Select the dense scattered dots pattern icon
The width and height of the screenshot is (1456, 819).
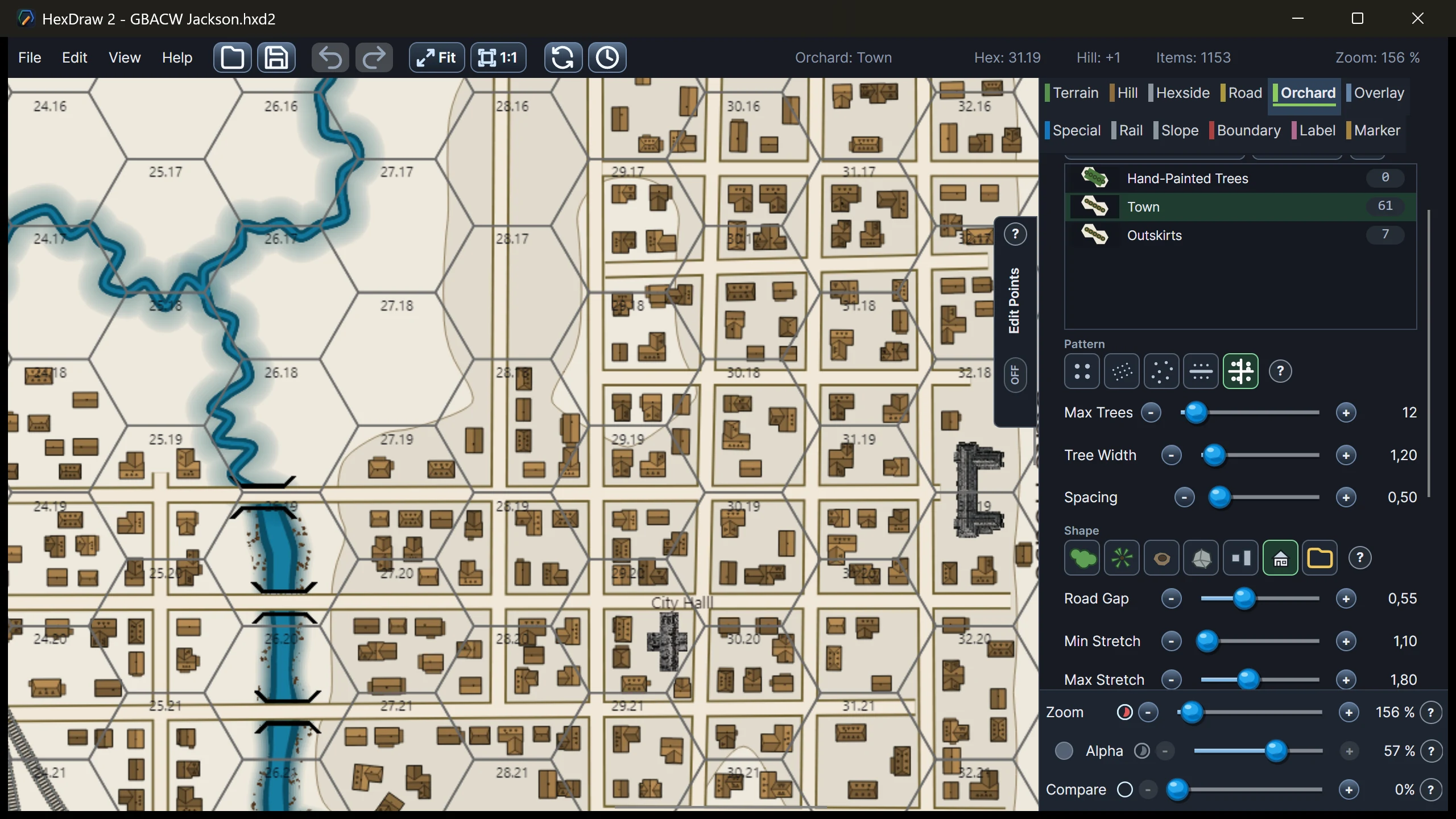tap(1122, 371)
